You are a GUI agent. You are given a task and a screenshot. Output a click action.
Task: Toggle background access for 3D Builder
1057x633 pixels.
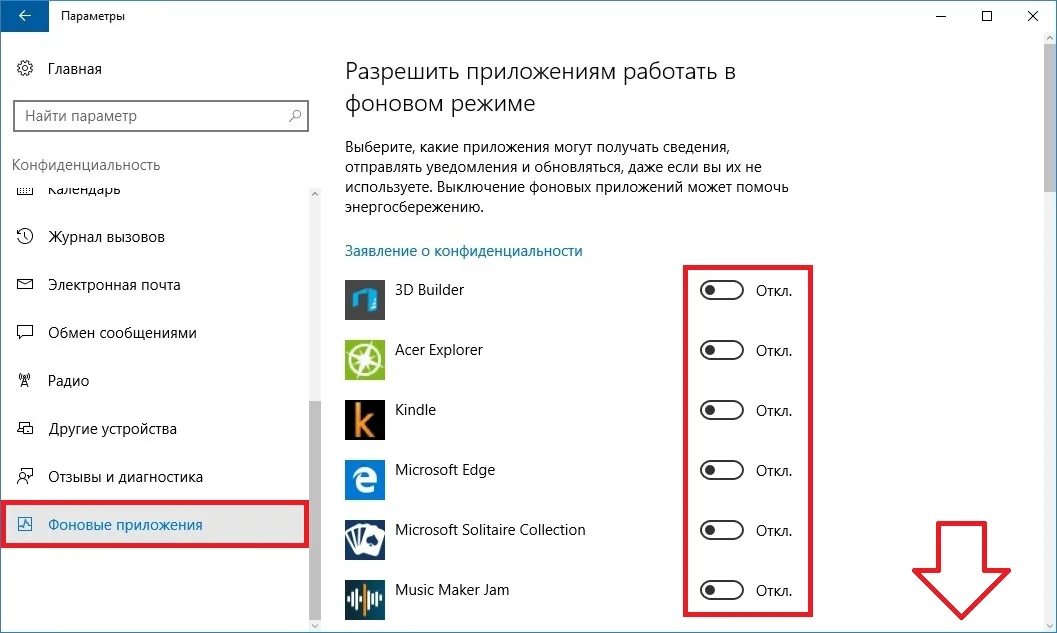click(721, 291)
